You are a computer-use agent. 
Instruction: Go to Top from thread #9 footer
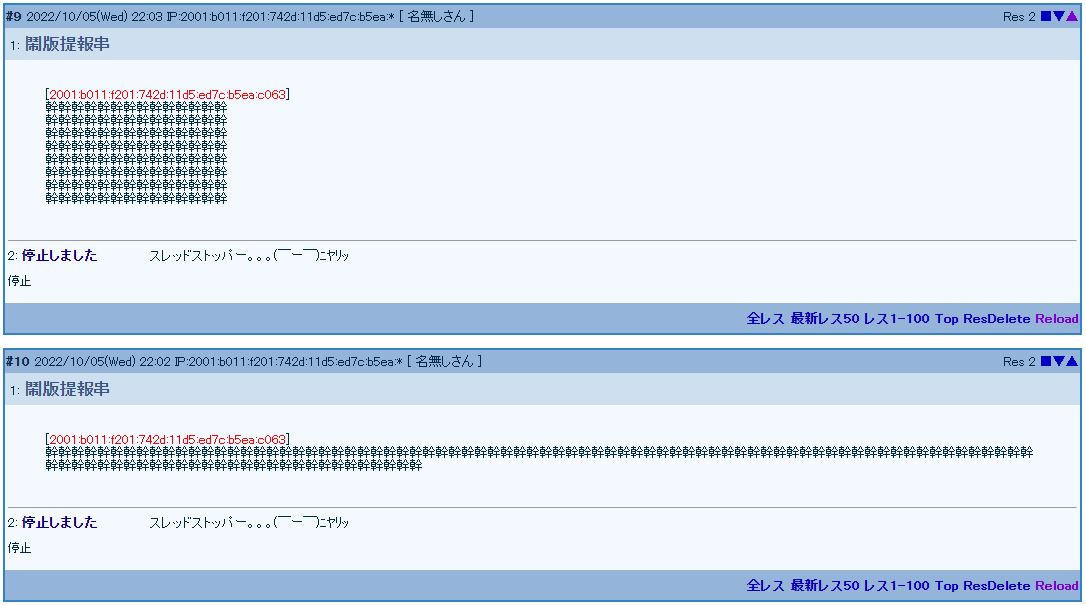(946, 319)
